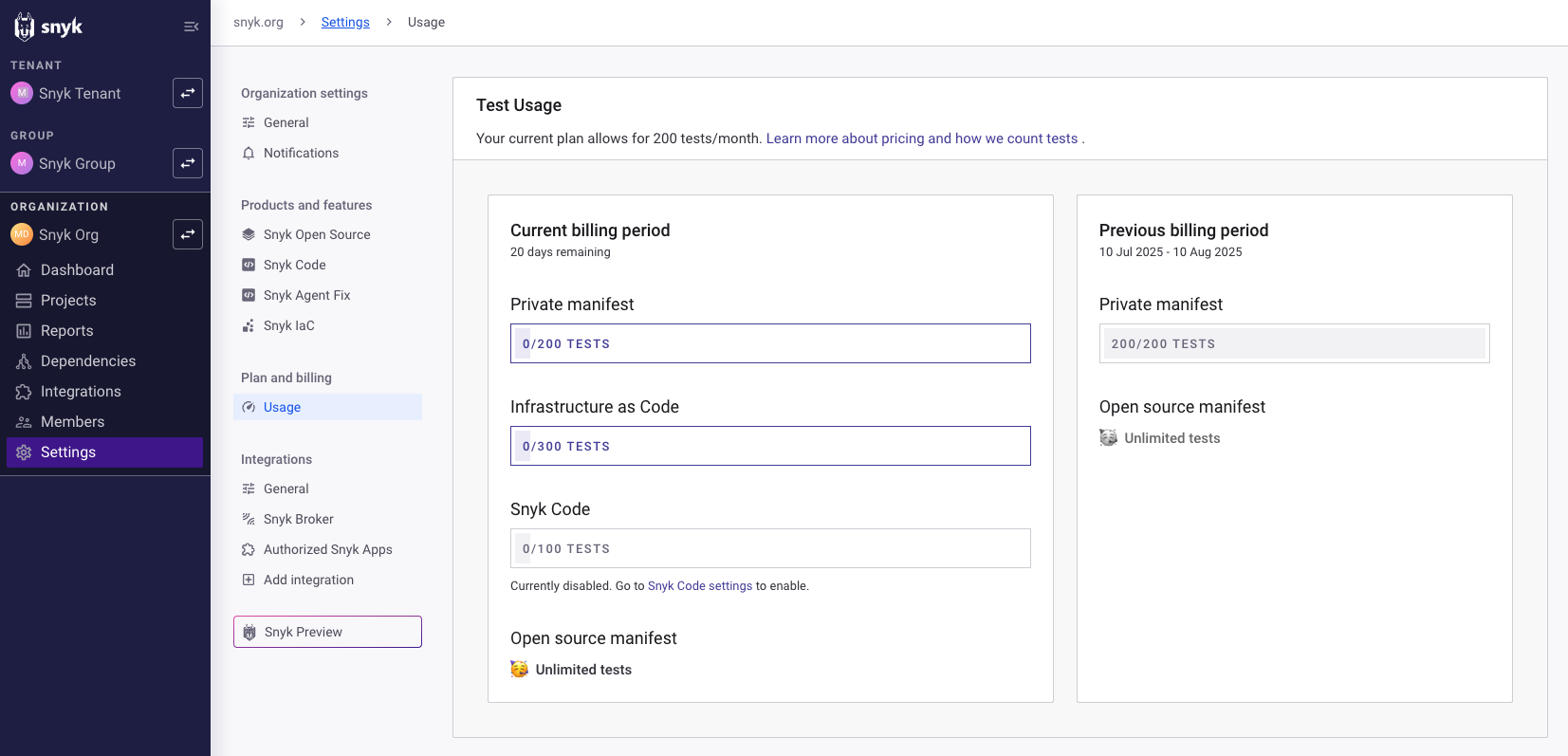Click the Snyk Preview button
Screen dimensions: 1568x756
point(327,632)
